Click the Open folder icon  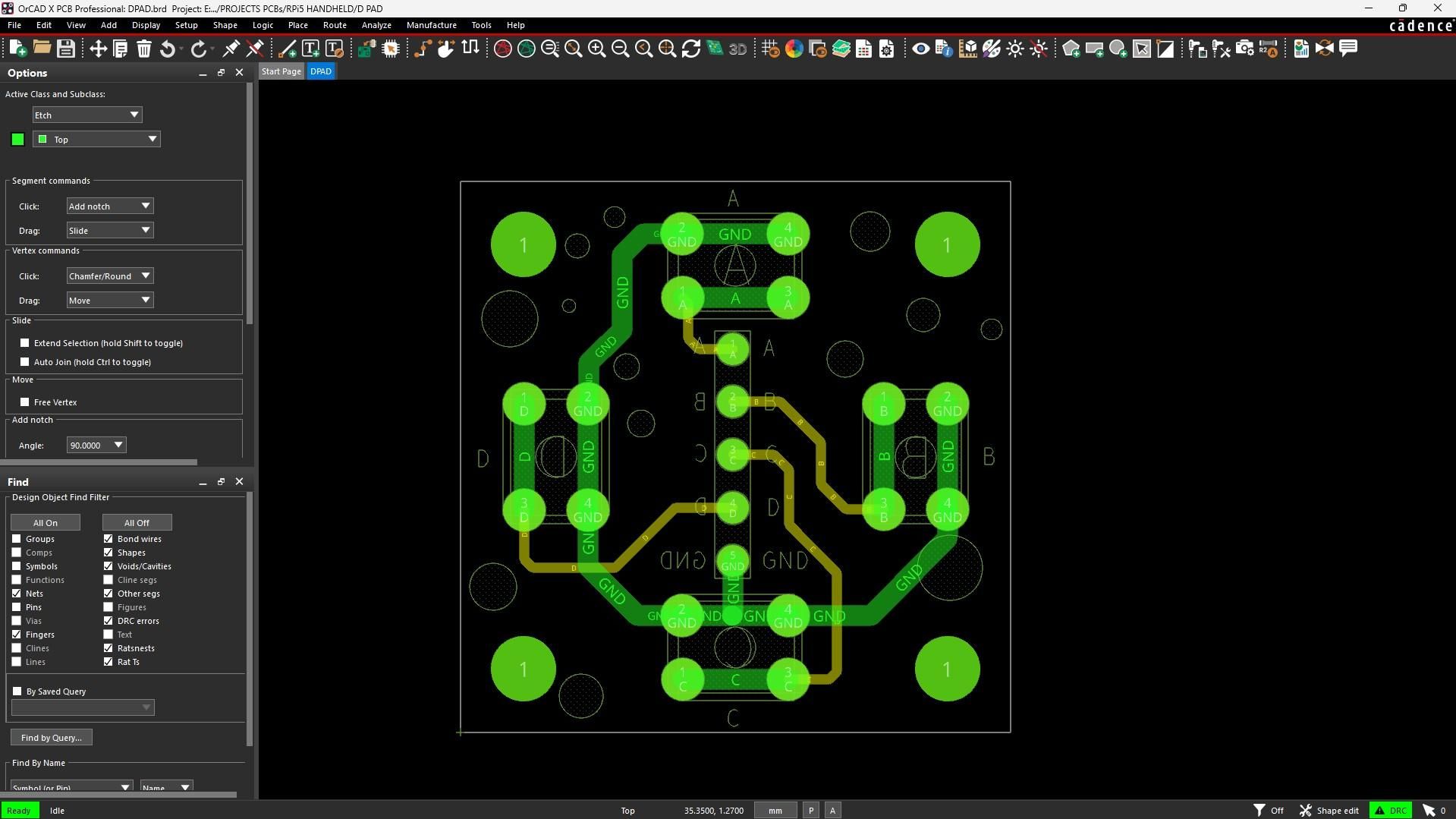42,49
